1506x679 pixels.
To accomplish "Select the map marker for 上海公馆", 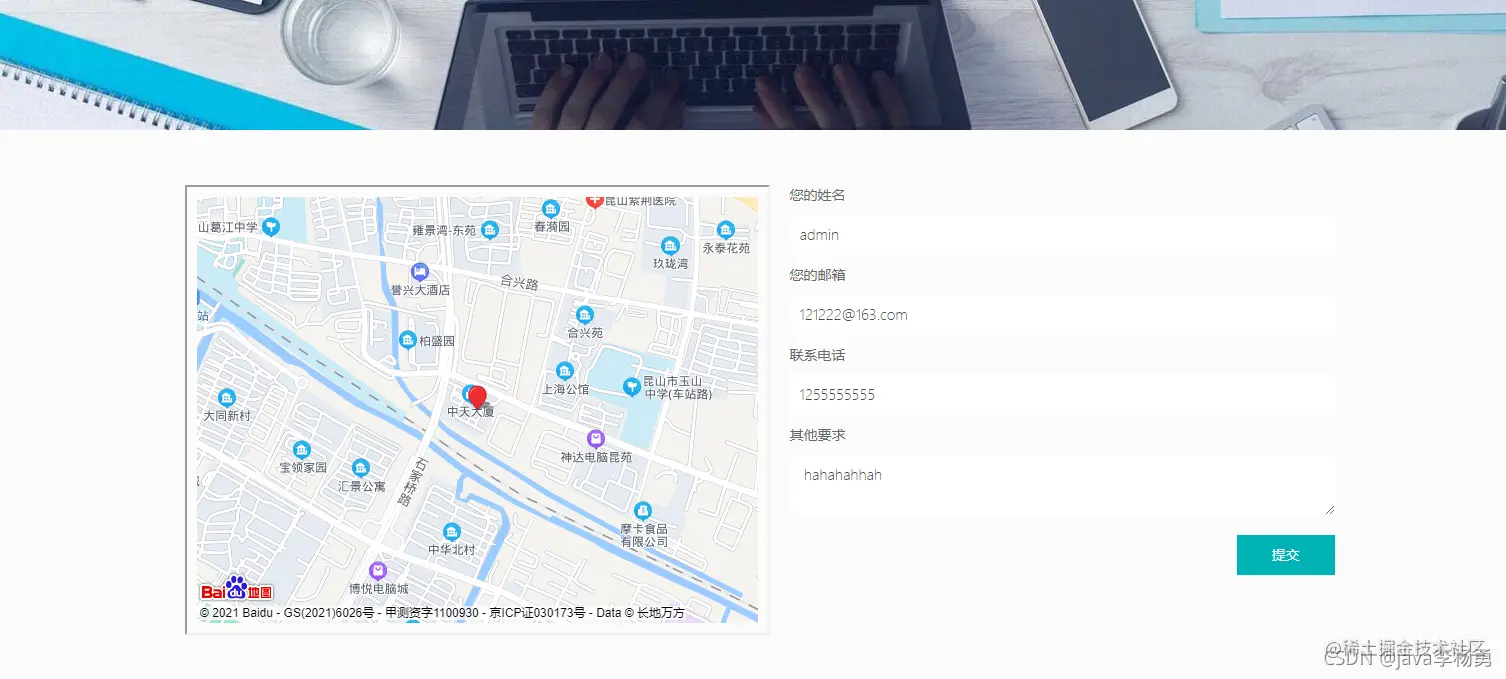I will click(563, 370).
